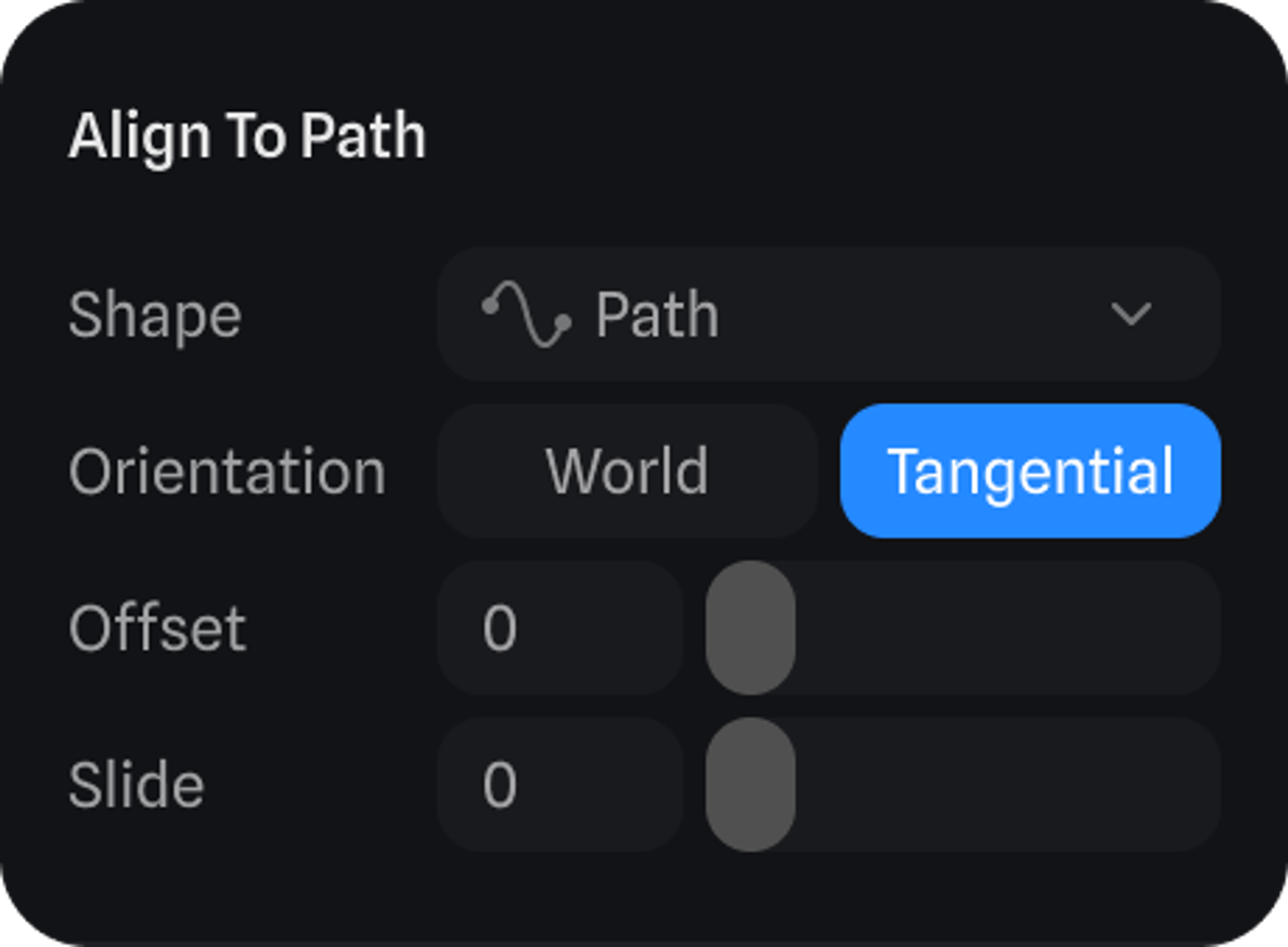Expand the Shape dropdown chevron arrow

[x=1131, y=314]
